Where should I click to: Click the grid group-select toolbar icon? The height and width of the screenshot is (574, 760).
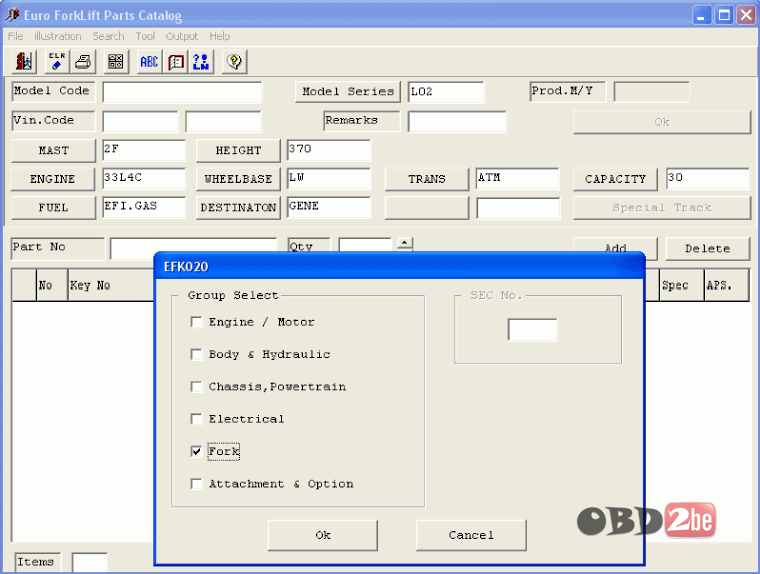pyautogui.click(x=116, y=62)
